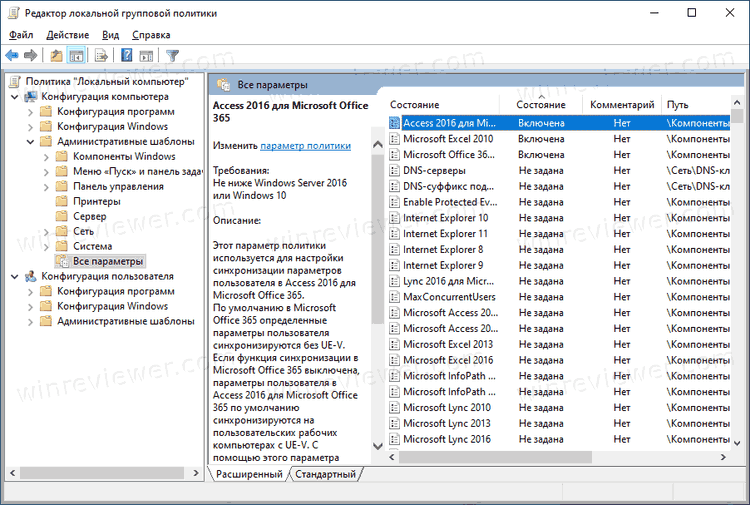Click the Export list toolbar icon

click(x=101, y=55)
